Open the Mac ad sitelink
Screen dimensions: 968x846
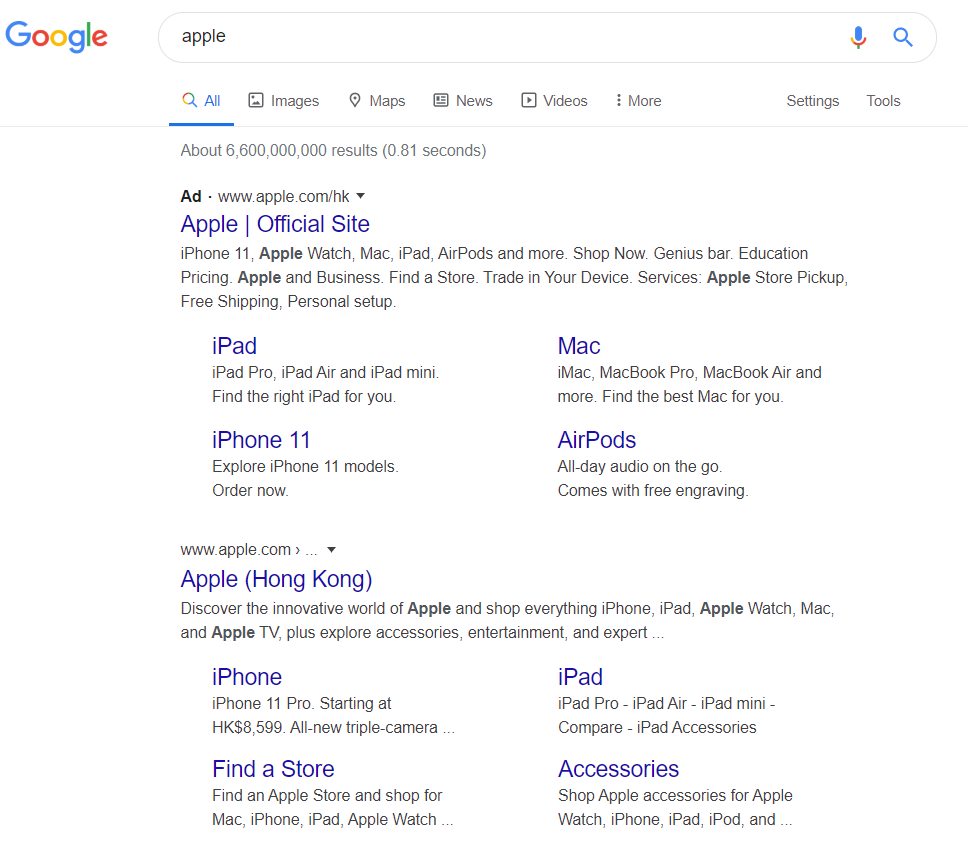tap(578, 346)
